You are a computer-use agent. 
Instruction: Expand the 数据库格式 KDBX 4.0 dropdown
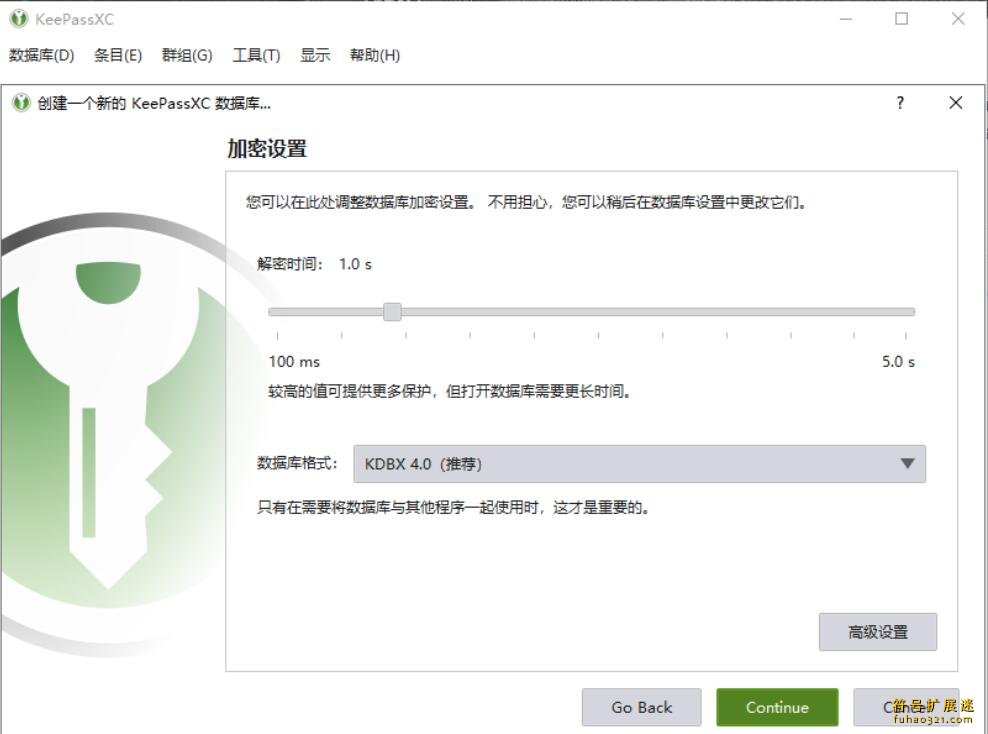coord(639,464)
